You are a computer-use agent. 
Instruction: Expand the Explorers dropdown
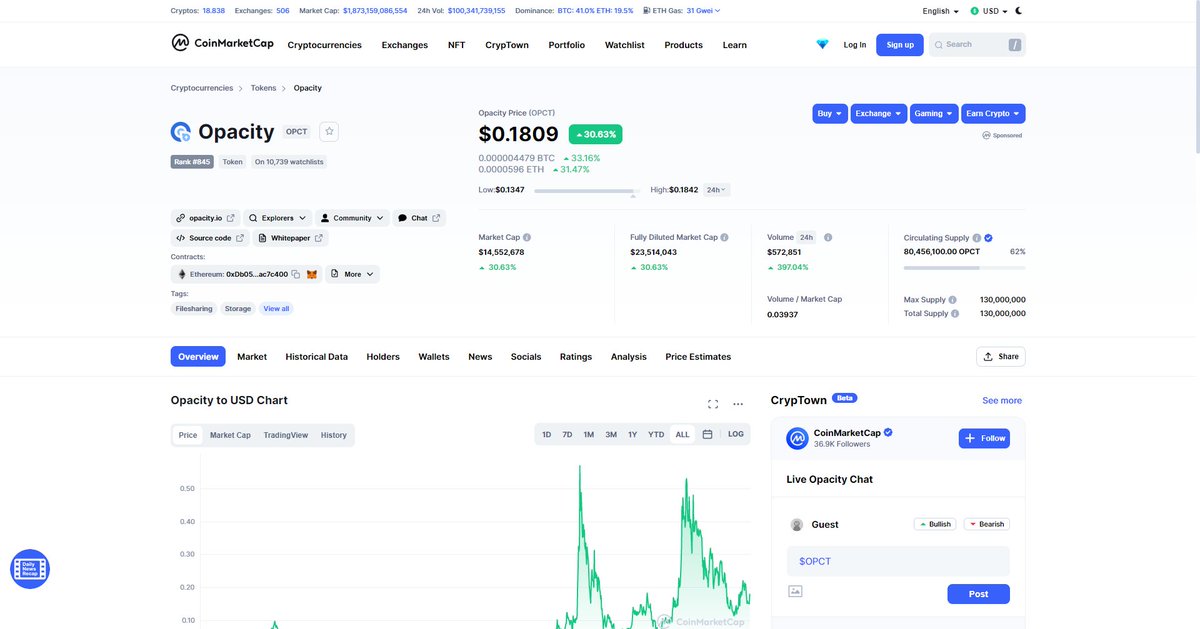pyautogui.click(x=278, y=218)
